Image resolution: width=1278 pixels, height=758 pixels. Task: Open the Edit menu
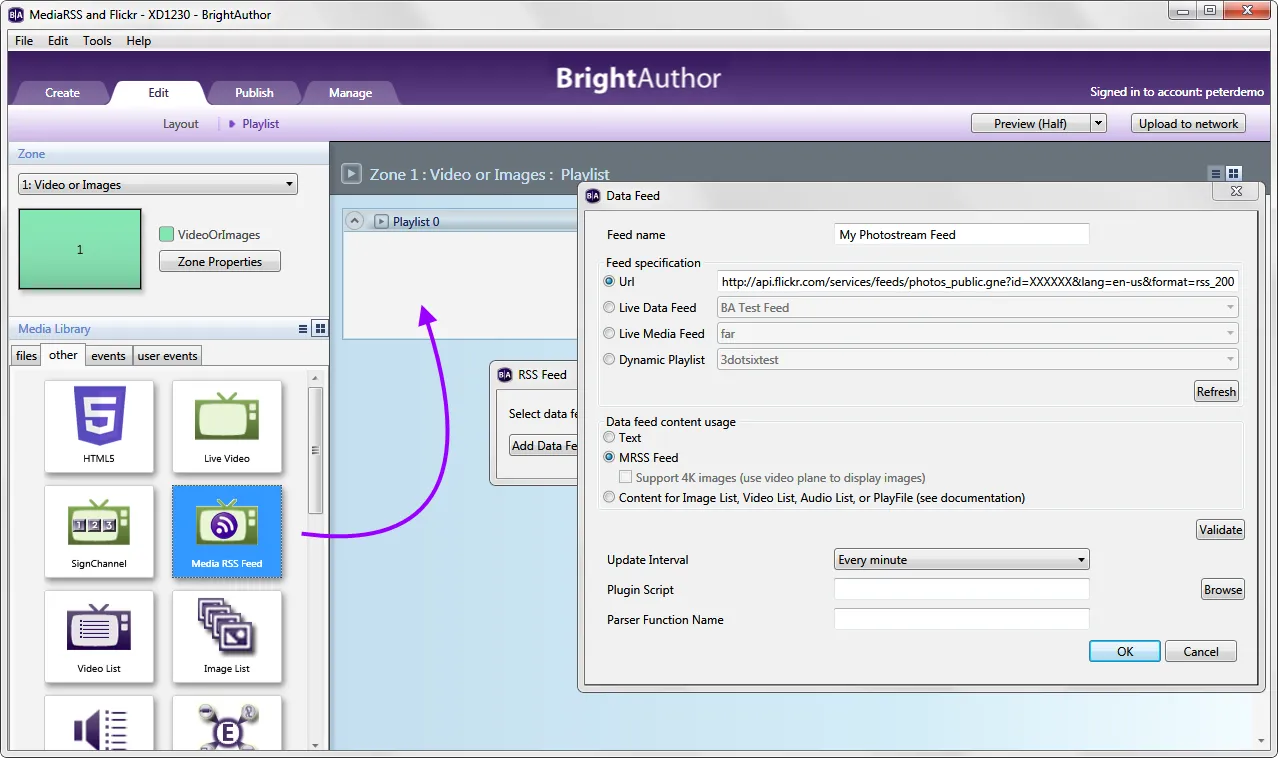[58, 41]
